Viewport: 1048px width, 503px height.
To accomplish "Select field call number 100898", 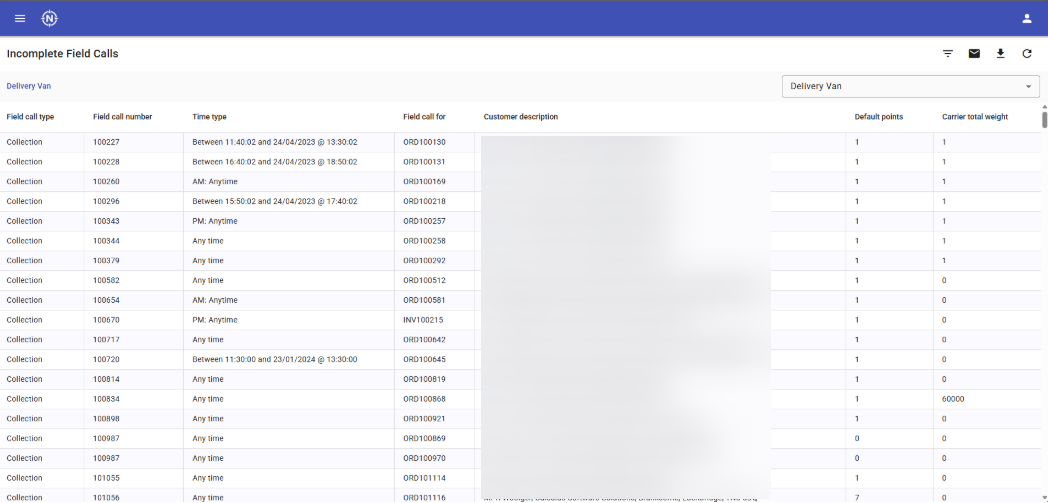I will click(106, 419).
